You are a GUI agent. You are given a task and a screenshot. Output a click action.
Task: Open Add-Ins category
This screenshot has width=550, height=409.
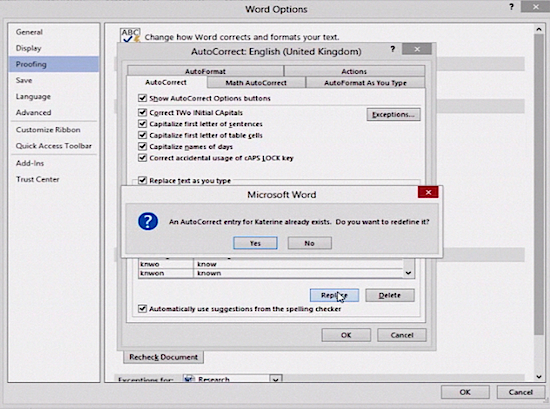tap(54, 163)
